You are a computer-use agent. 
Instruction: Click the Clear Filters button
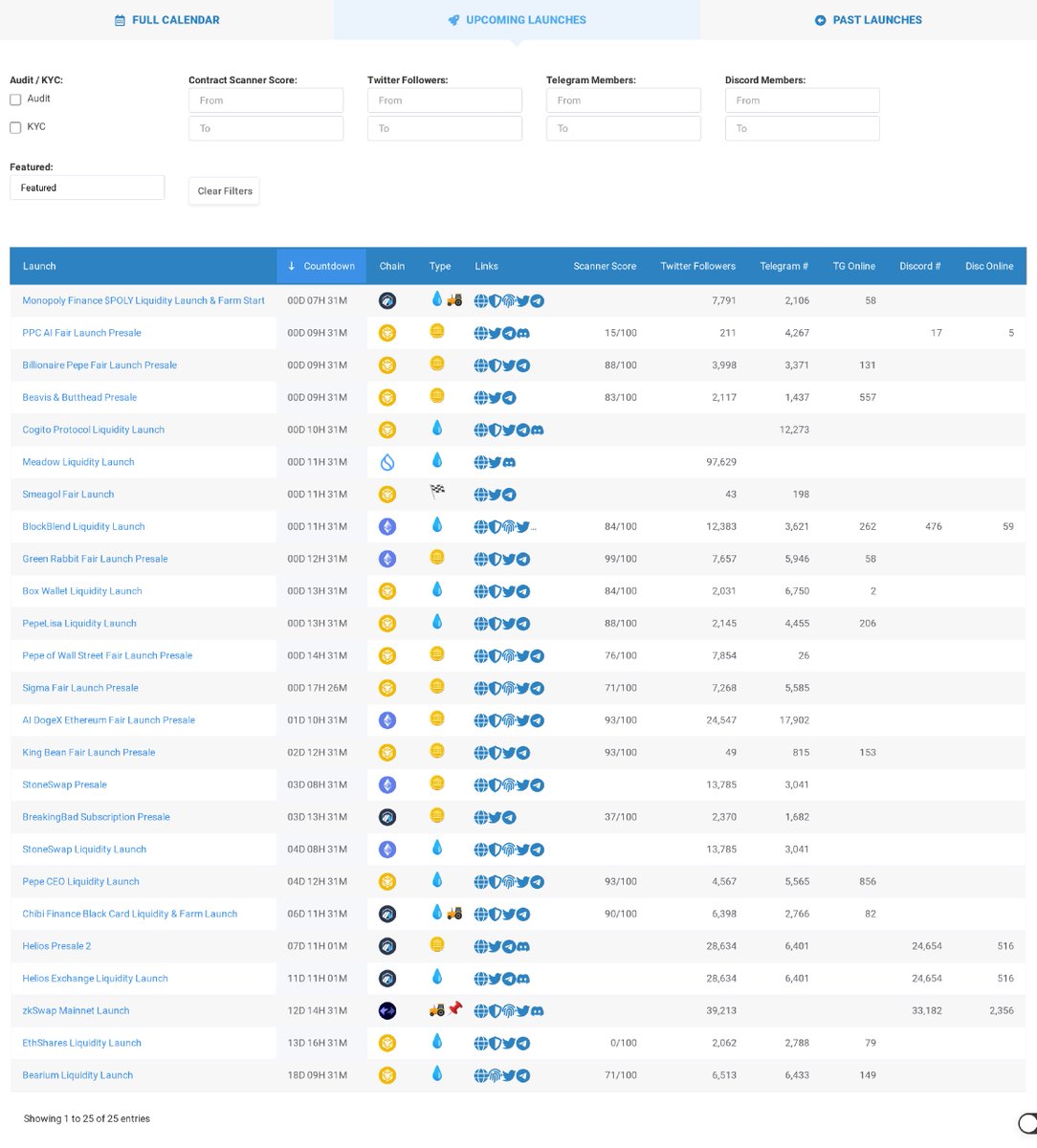tap(224, 190)
